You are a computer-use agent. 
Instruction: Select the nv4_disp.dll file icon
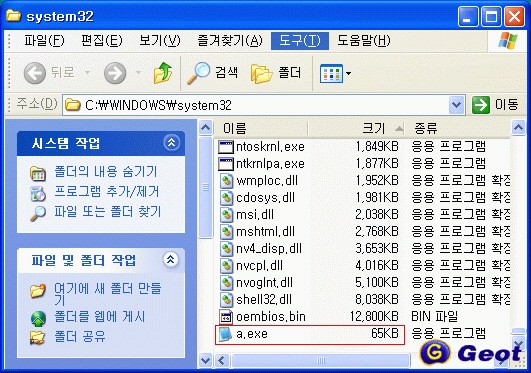(226, 248)
